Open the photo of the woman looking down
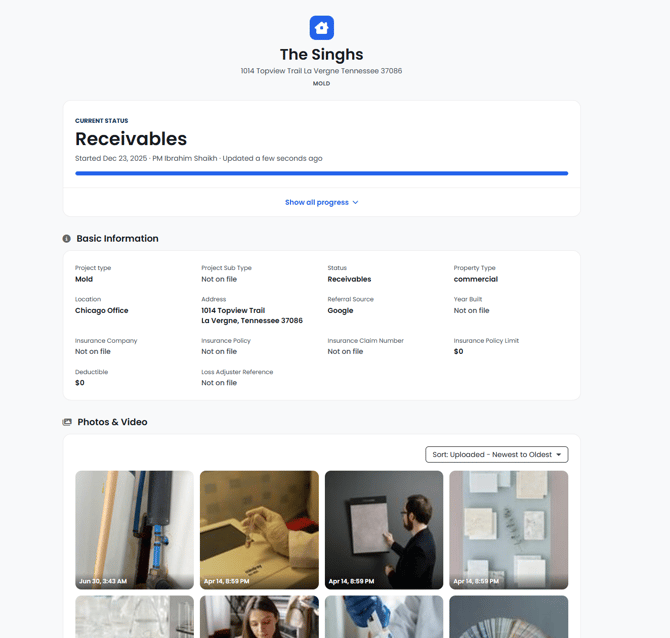670x638 pixels. click(259, 617)
